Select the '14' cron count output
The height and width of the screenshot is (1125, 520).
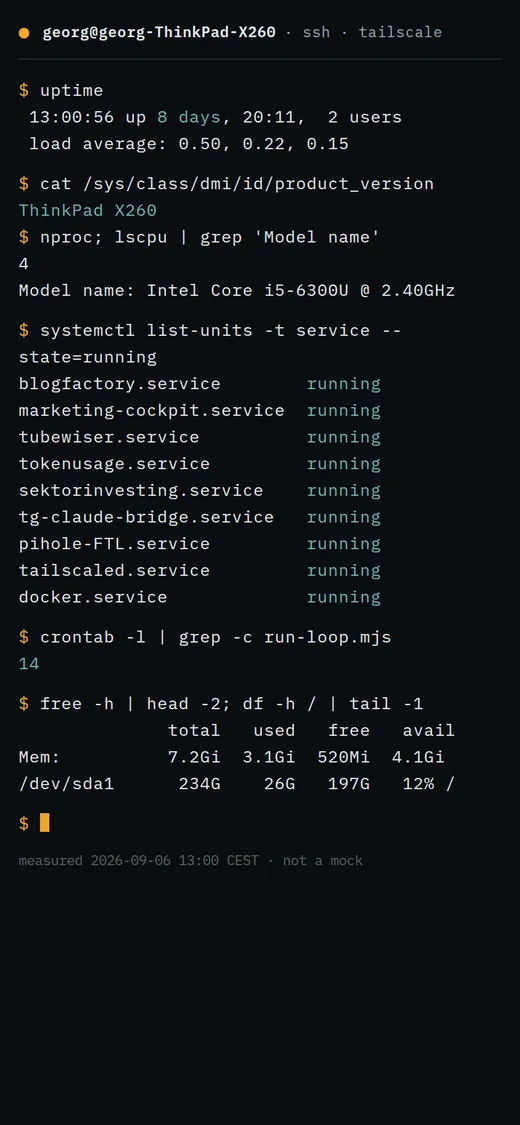point(29,664)
